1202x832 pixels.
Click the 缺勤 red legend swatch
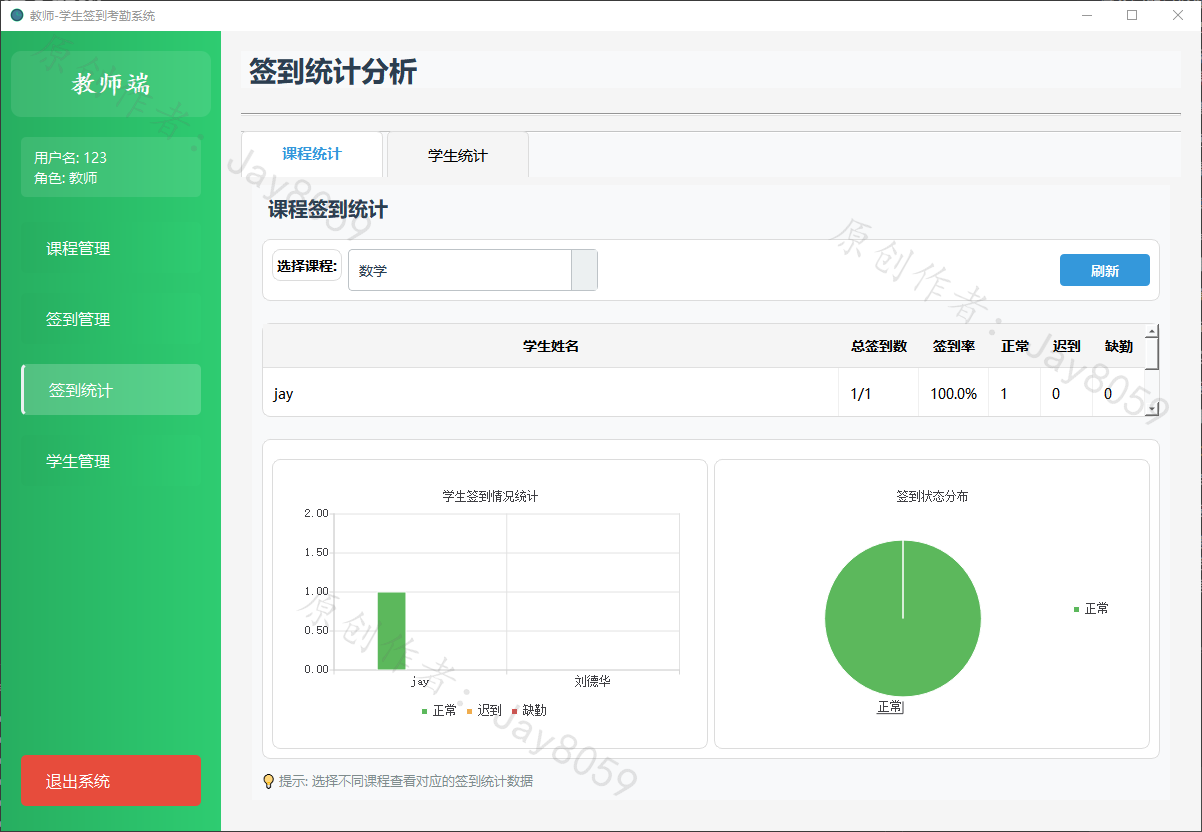pyautogui.click(x=514, y=711)
